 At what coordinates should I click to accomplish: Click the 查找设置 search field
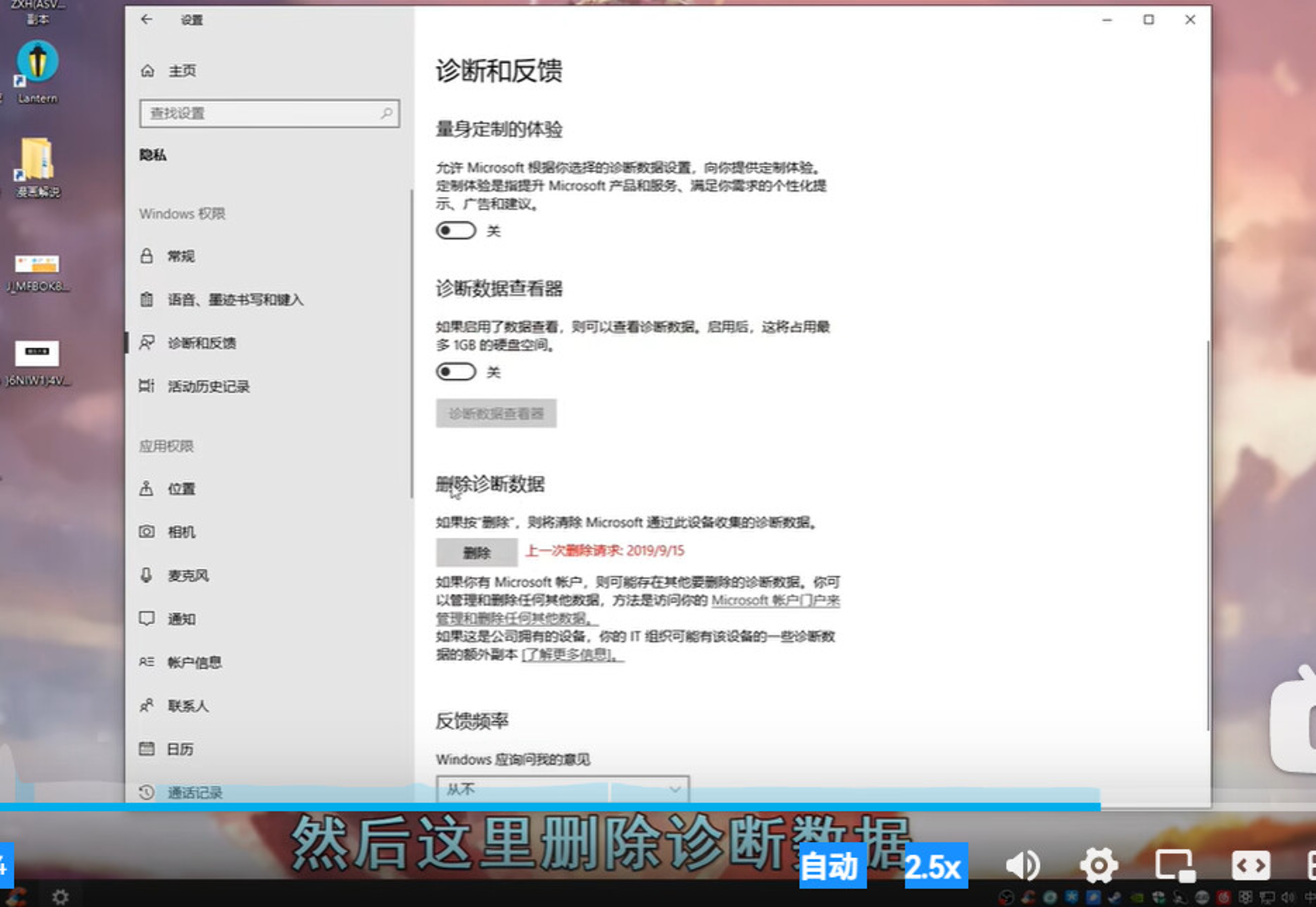[269, 113]
